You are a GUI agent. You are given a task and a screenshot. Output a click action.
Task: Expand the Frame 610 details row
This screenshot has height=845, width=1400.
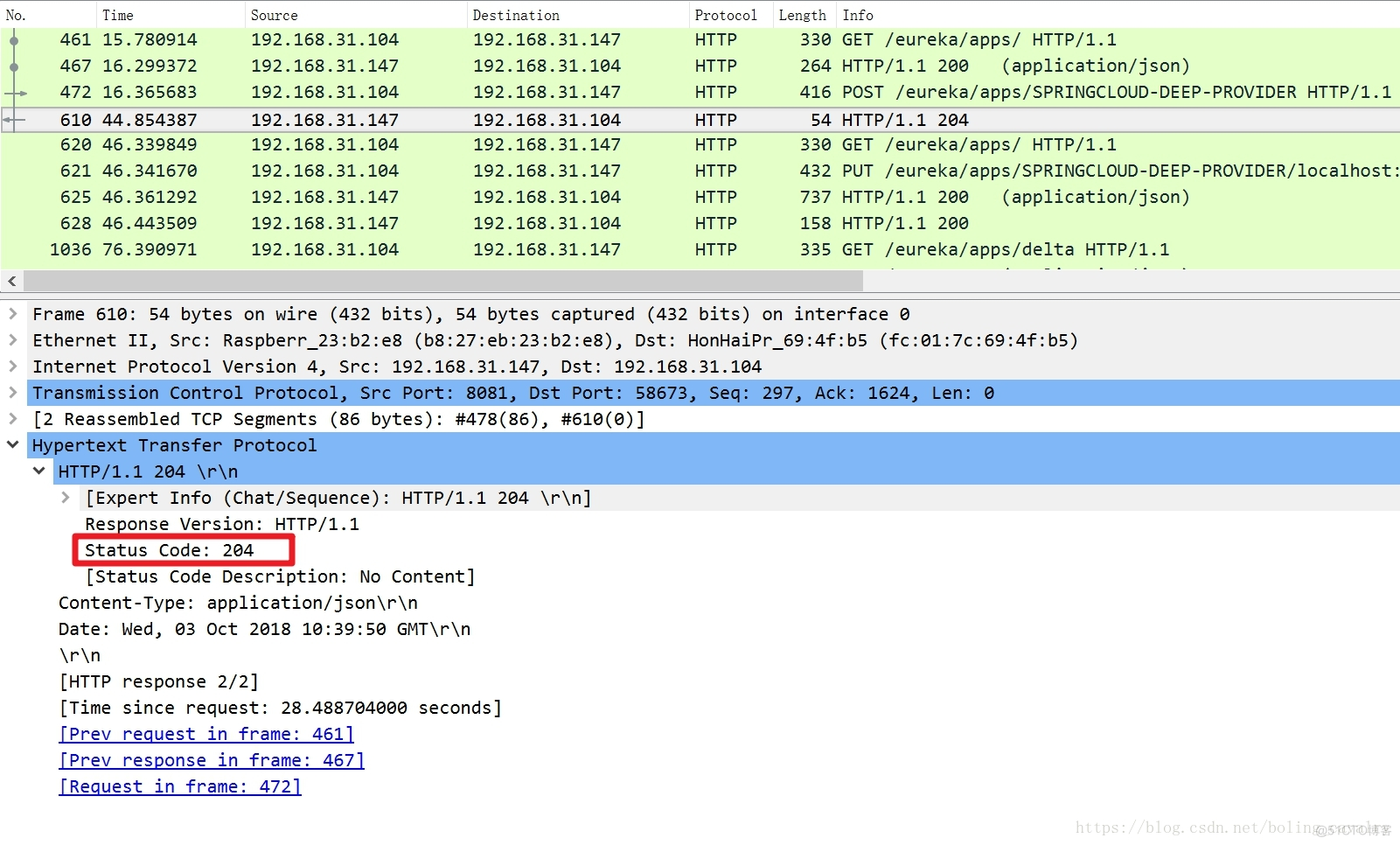pos(13,314)
